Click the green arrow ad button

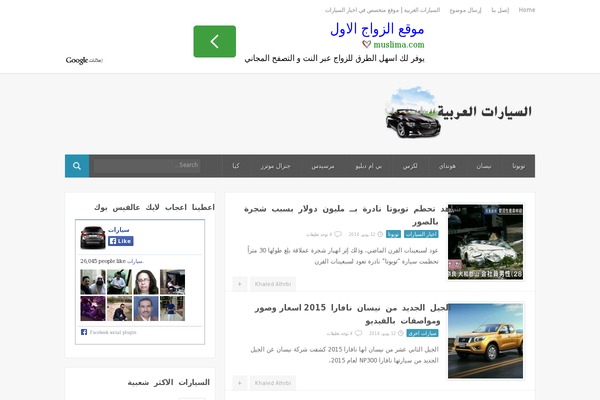215,41
